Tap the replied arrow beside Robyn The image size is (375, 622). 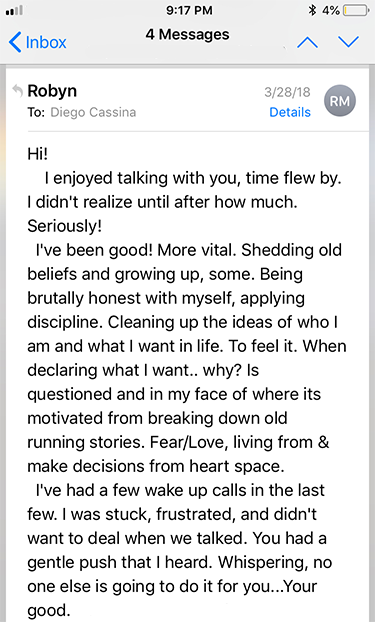[x=17, y=91]
